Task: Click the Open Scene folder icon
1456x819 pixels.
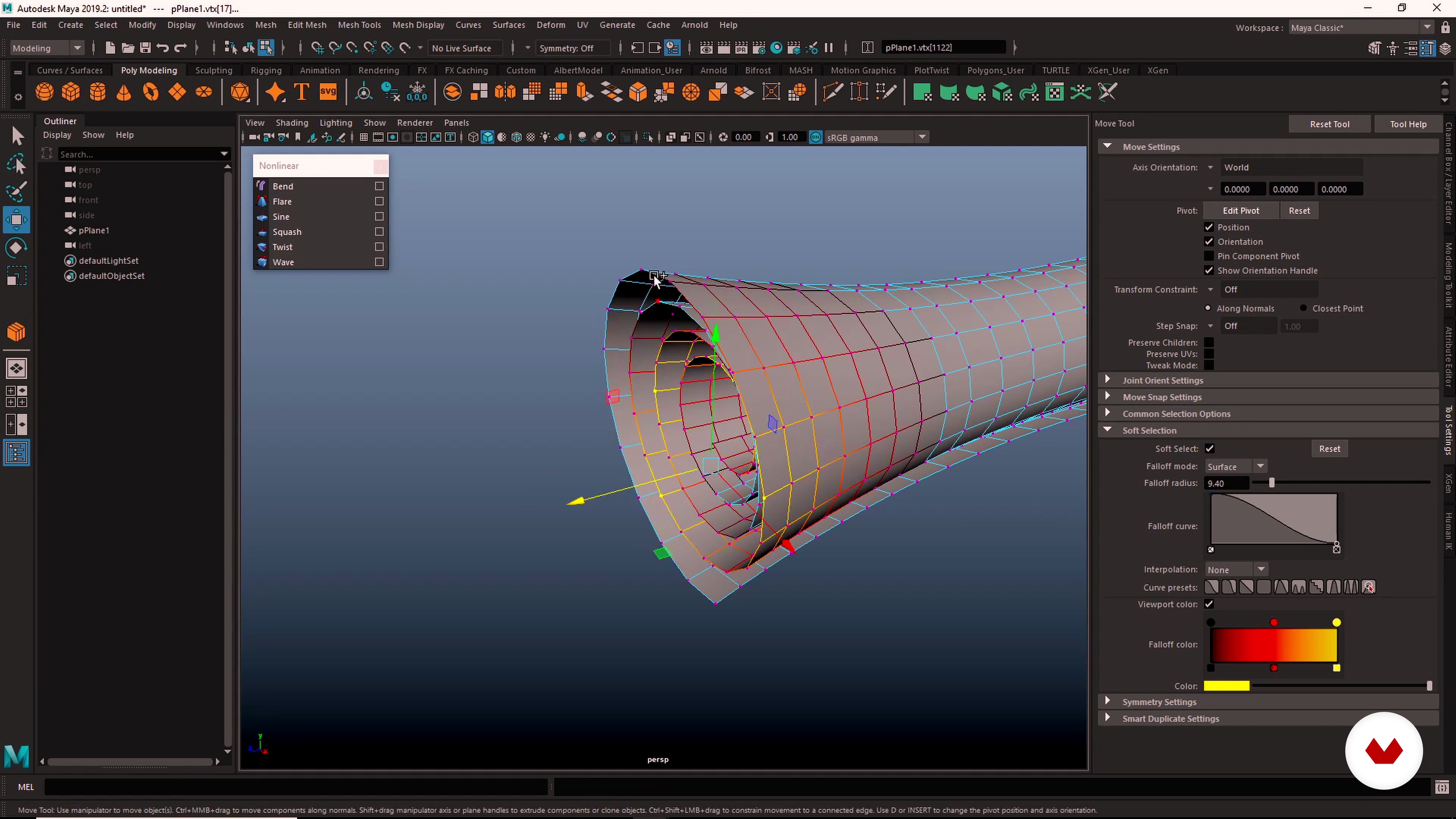Action: (x=128, y=48)
